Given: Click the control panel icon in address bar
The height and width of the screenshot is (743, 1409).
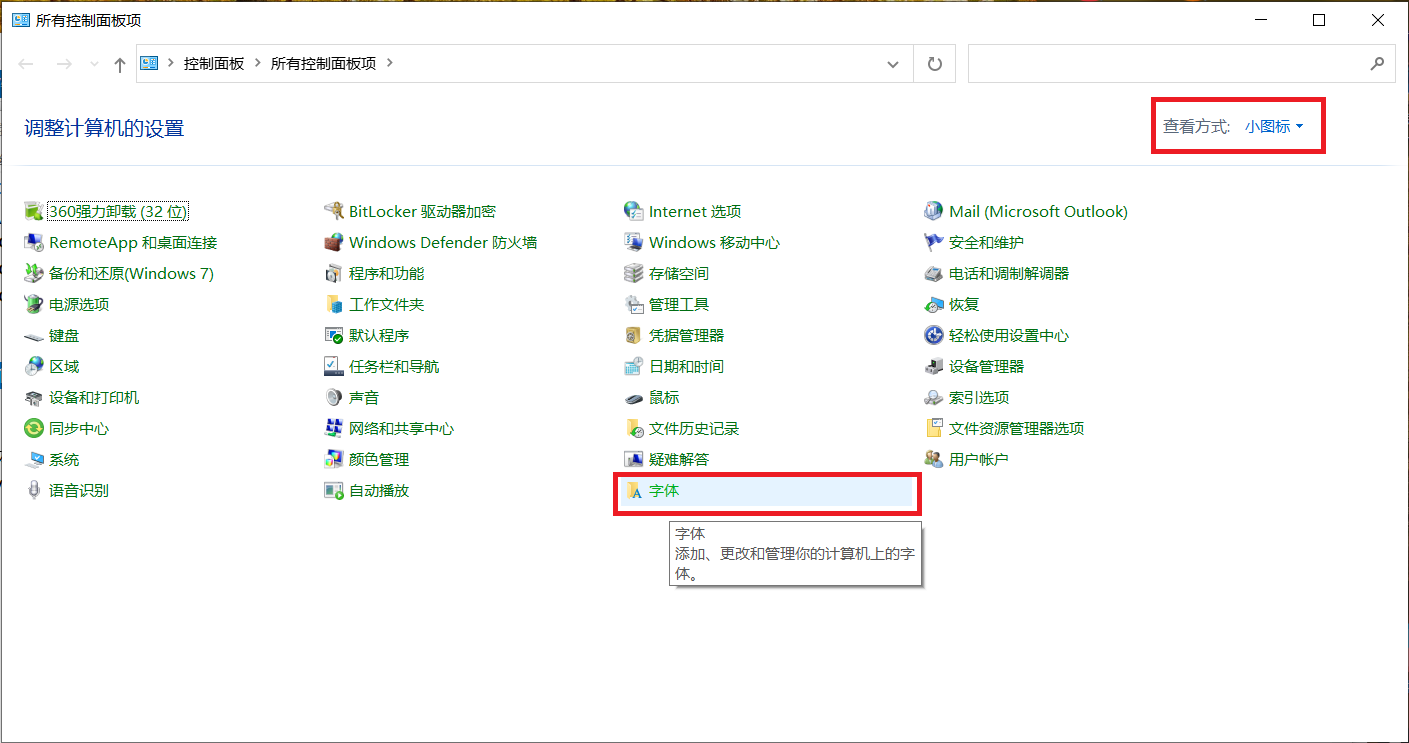Looking at the screenshot, I should (150, 63).
